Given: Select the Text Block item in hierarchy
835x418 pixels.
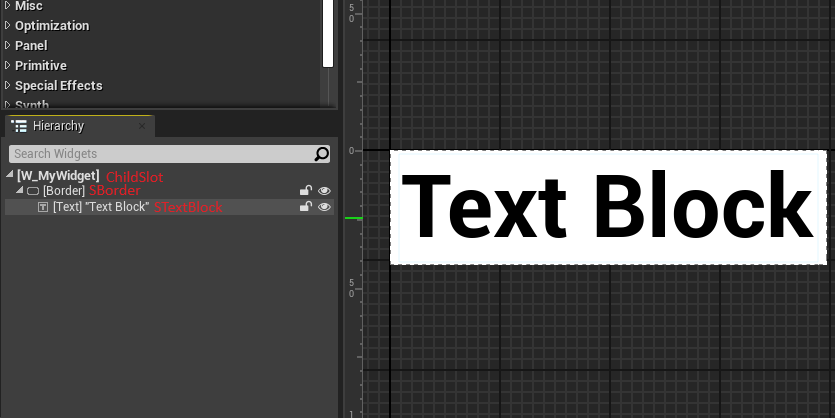Looking at the screenshot, I should (x=100, y=207).
